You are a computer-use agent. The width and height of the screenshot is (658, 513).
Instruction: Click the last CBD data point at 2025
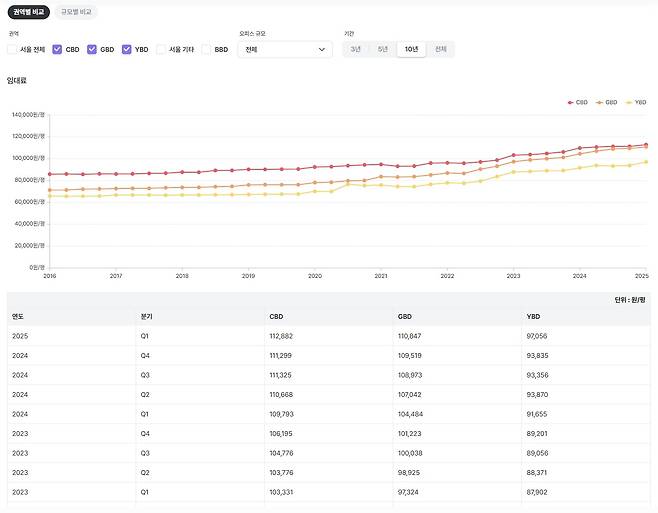click(645, 145)
